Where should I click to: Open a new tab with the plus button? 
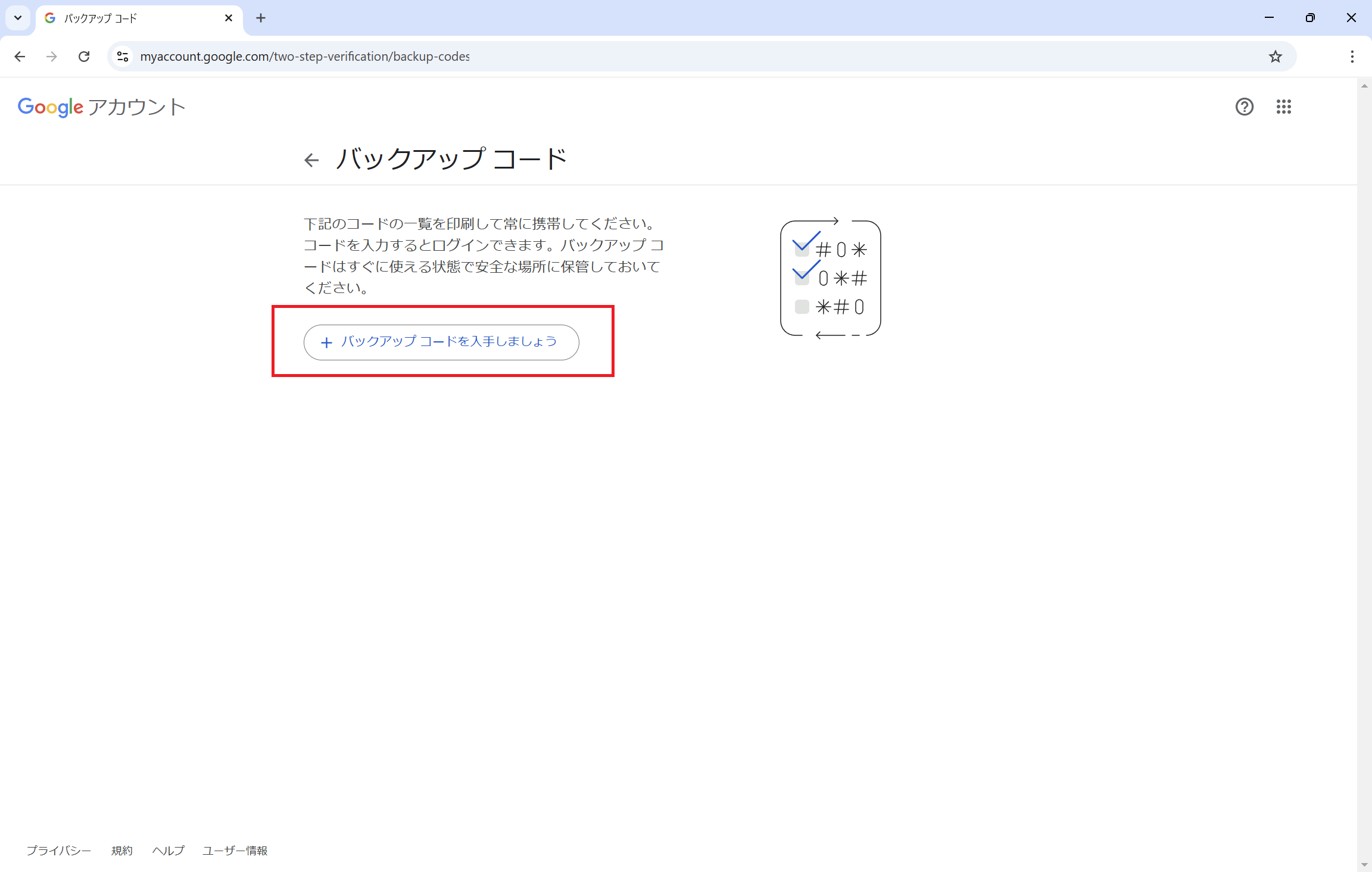[x=261, y=18]
